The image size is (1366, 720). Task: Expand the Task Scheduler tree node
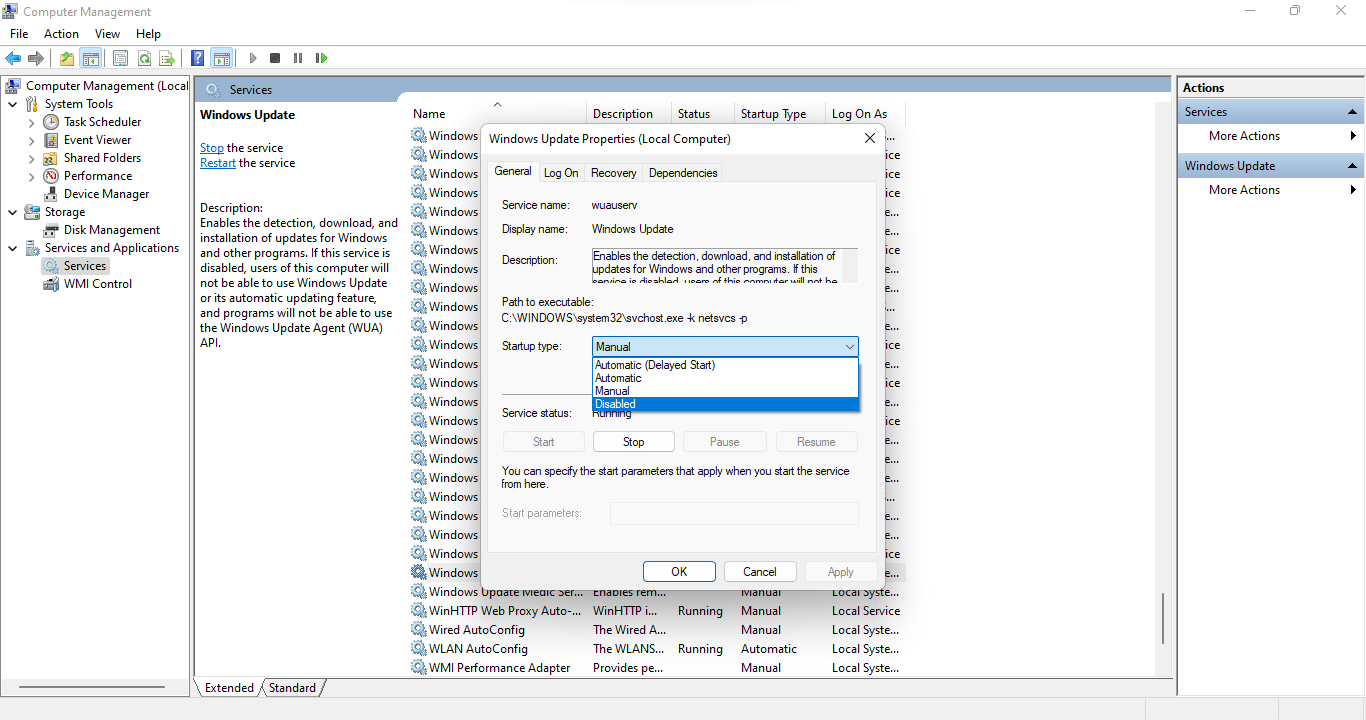coord(32,122)
